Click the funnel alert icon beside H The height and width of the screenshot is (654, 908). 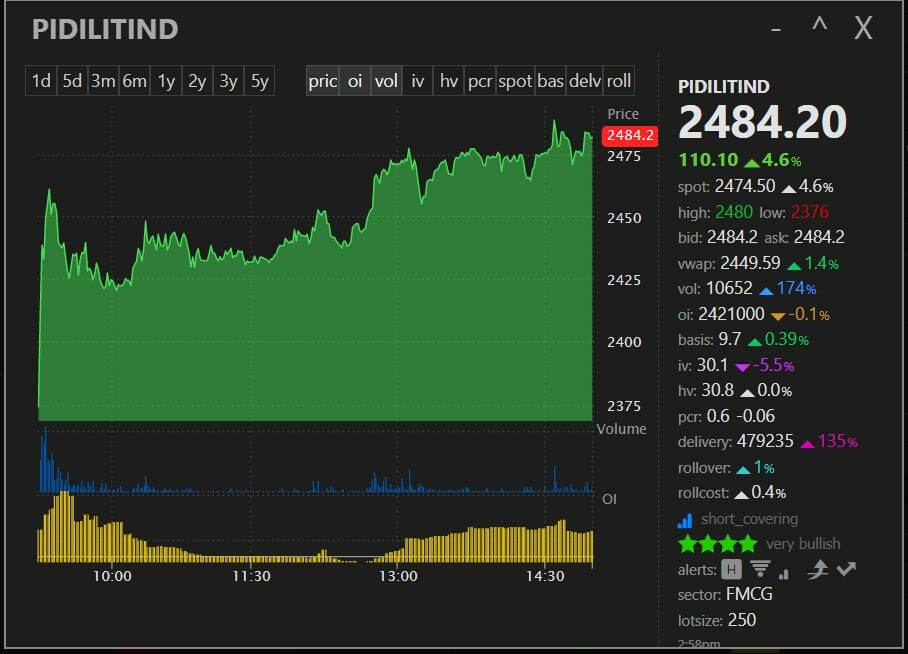760,569
